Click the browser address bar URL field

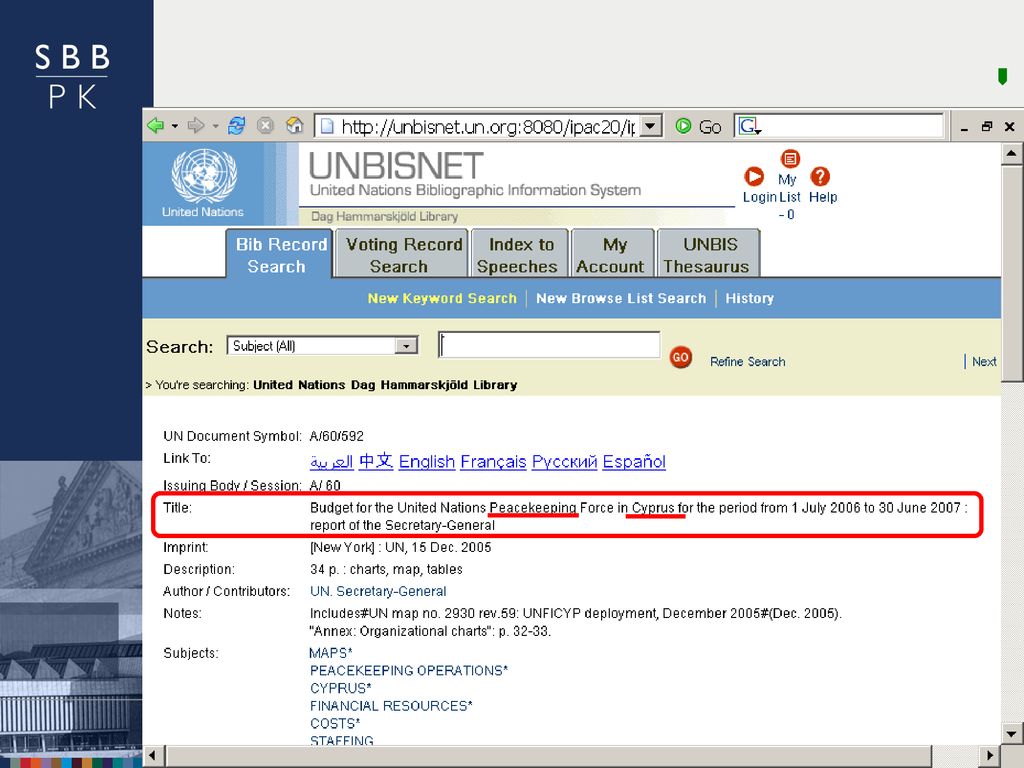click(488, 126)
